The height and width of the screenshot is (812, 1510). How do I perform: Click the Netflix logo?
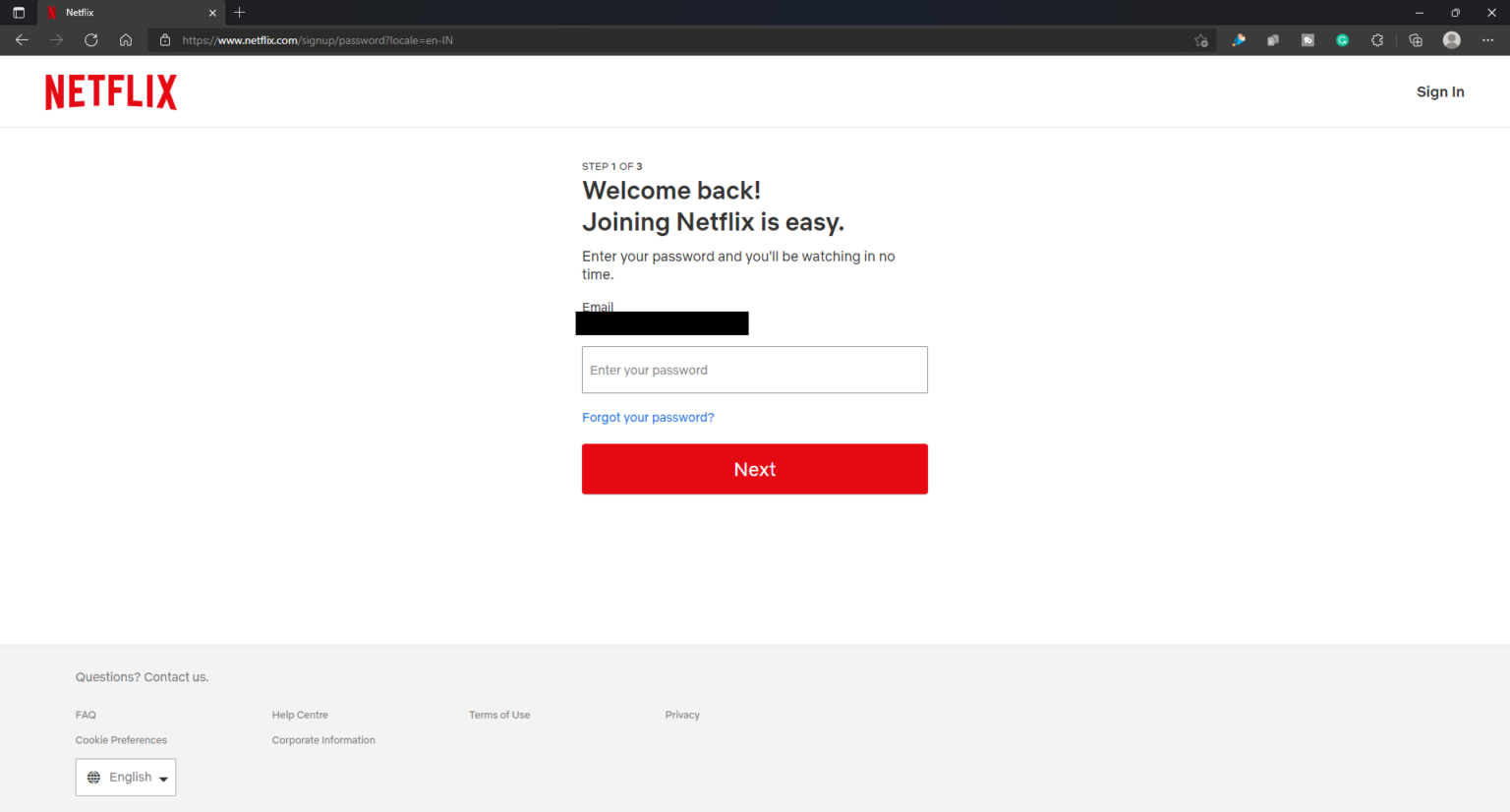coord(111,91)
